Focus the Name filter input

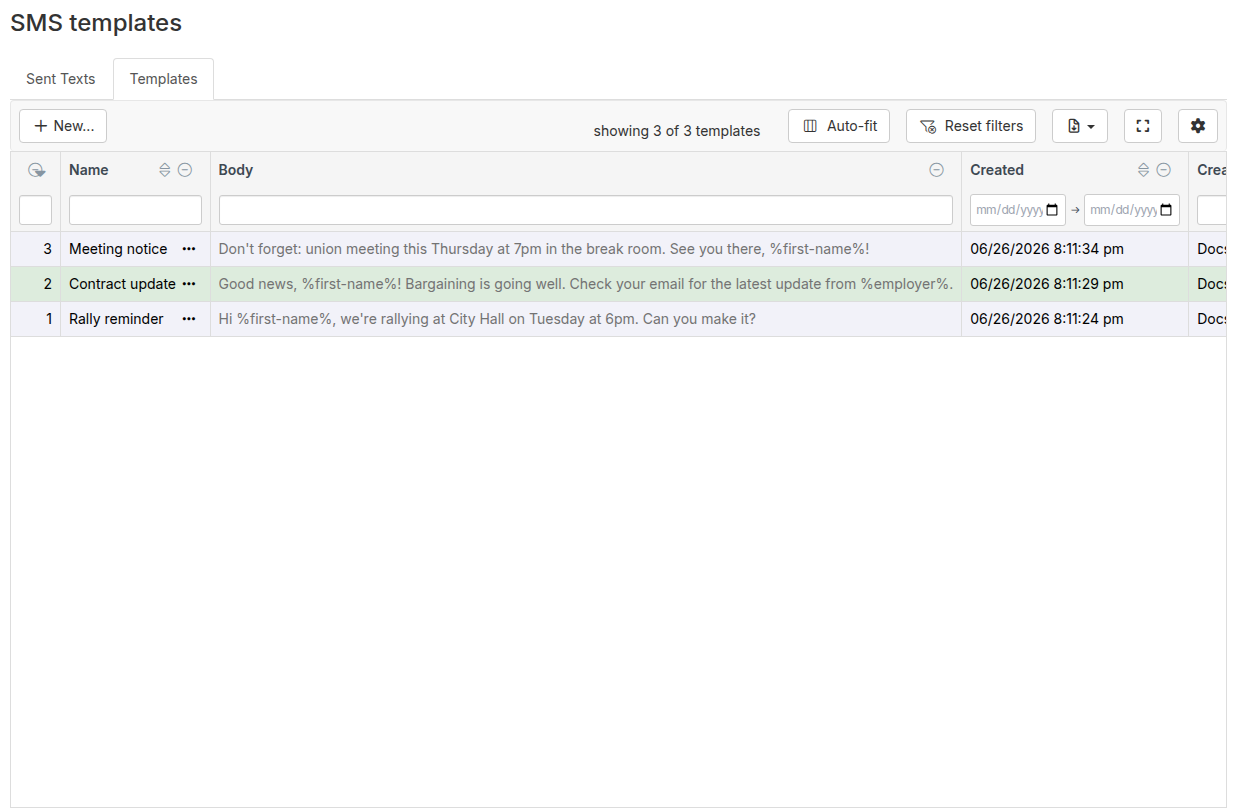[135, 210]
